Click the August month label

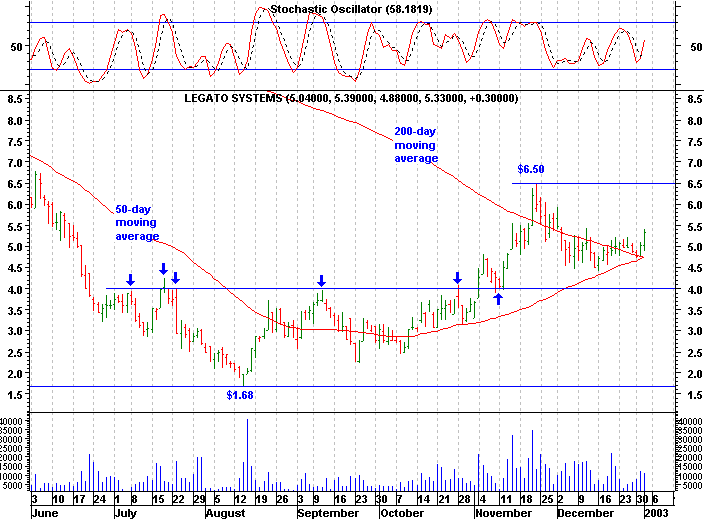[x=225, y=513]
